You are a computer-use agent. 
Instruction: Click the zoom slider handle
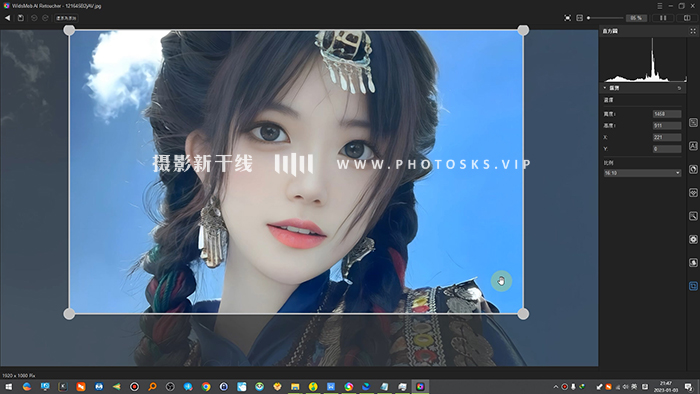tap(588, 18)
